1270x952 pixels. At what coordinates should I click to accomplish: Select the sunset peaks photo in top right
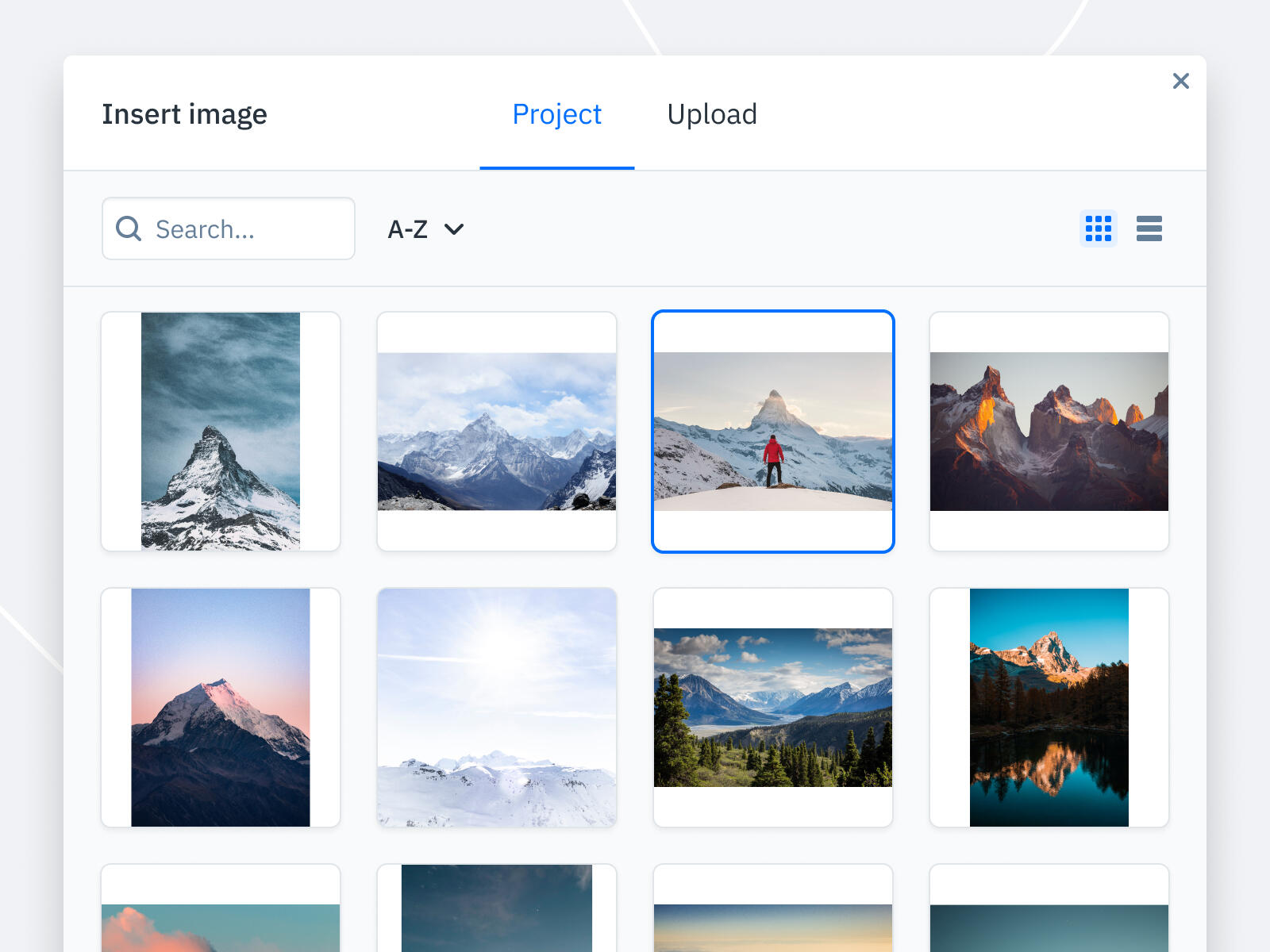tap(1049, 431)
